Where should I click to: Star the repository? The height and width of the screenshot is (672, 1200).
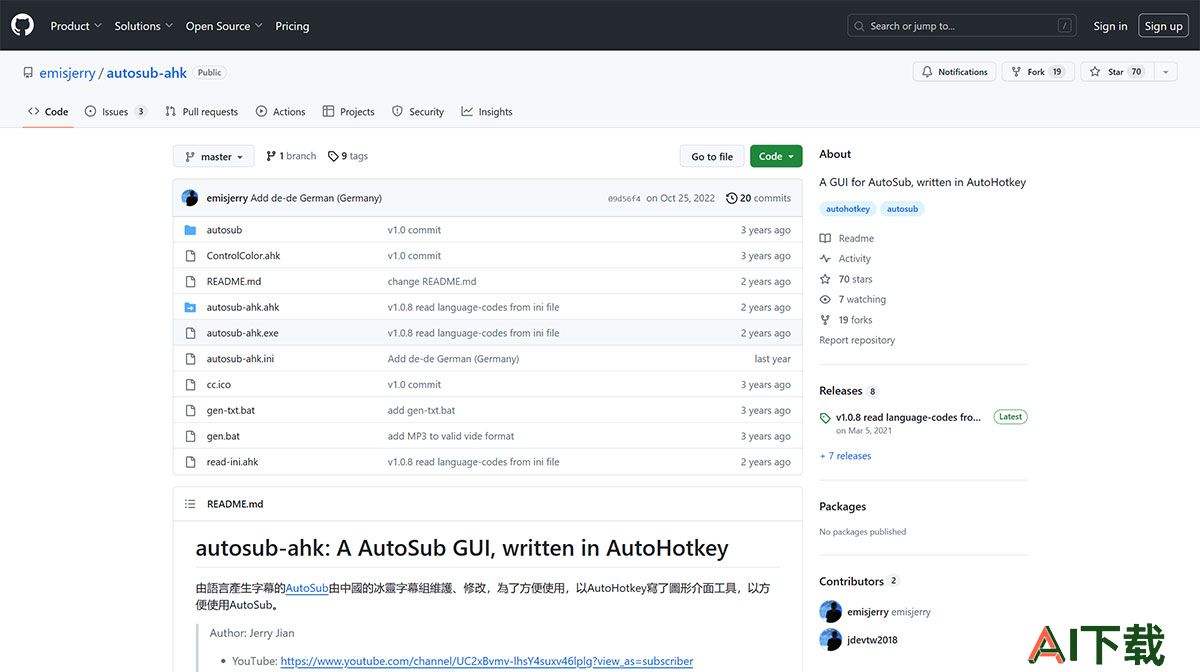(1117, 72)
